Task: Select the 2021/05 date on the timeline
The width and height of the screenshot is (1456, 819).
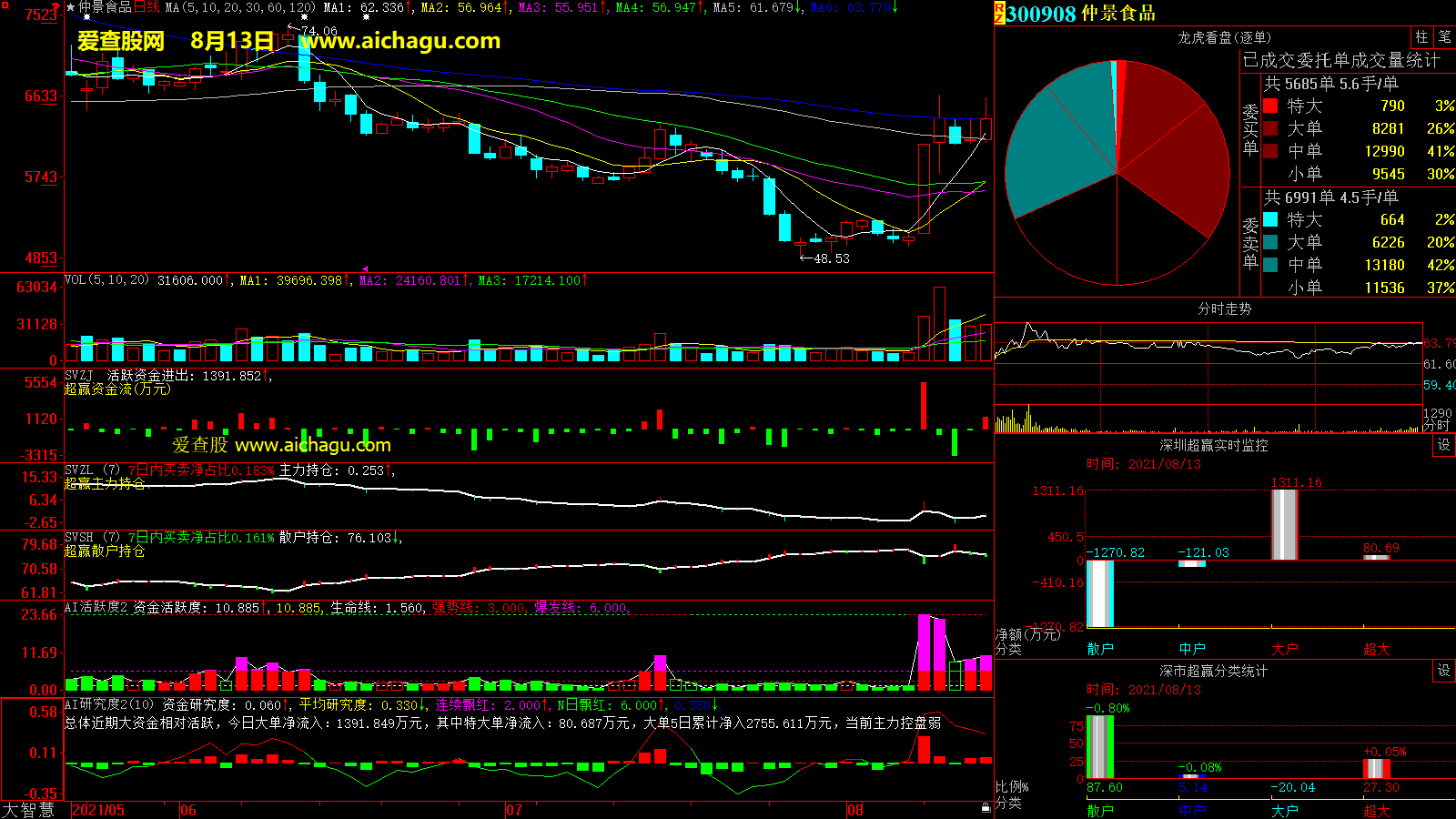Action: (x=98, y=810)
